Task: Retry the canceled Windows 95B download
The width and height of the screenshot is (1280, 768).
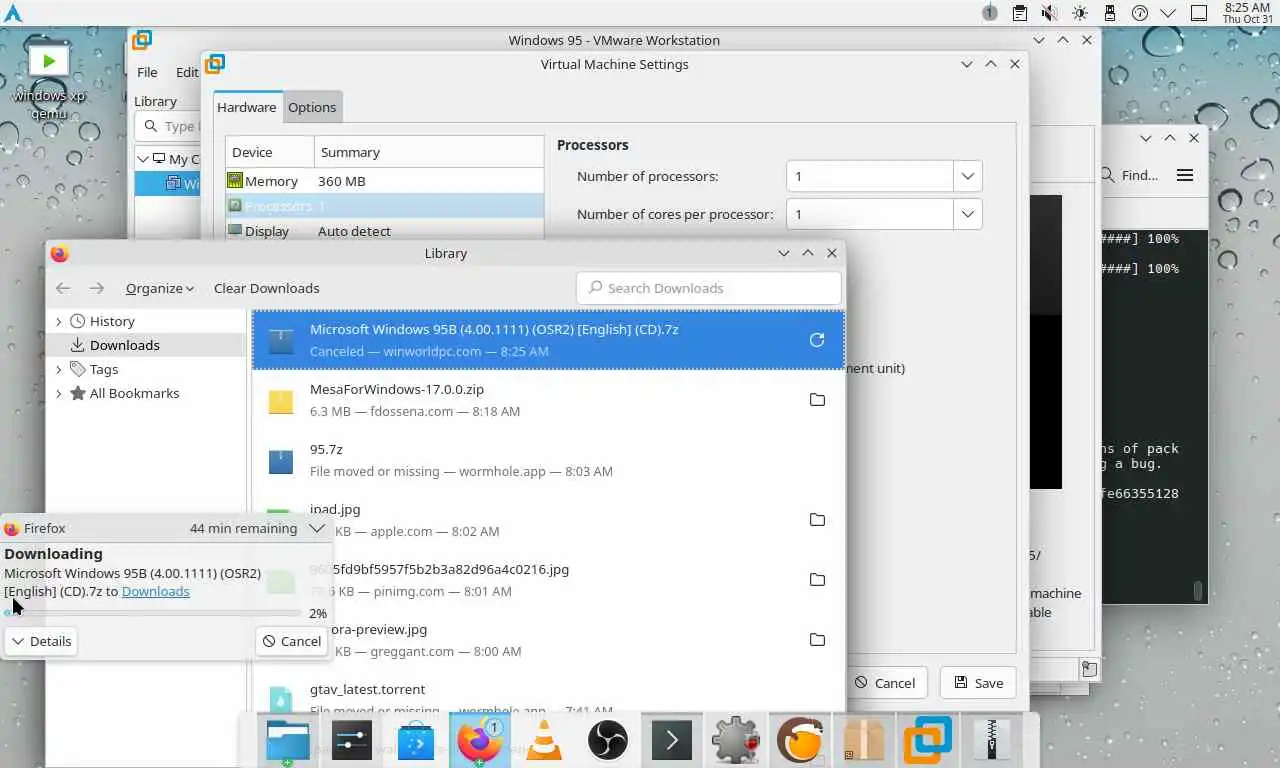Action: tap(817, 340)
